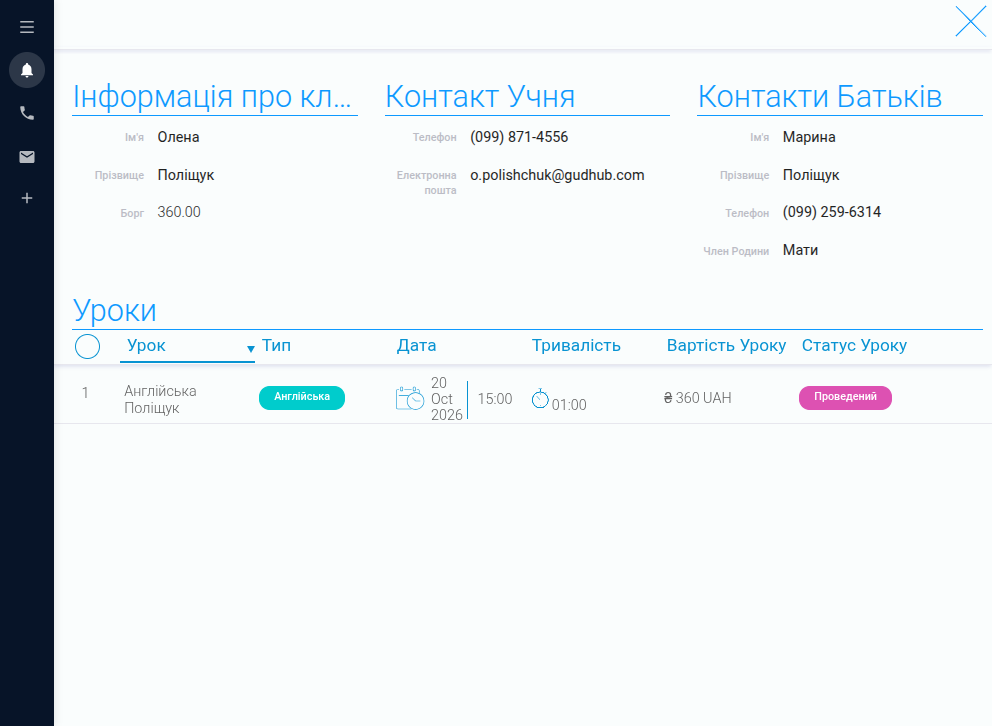Click parent name Марина

pyautogui.click(x=809, y=137)
